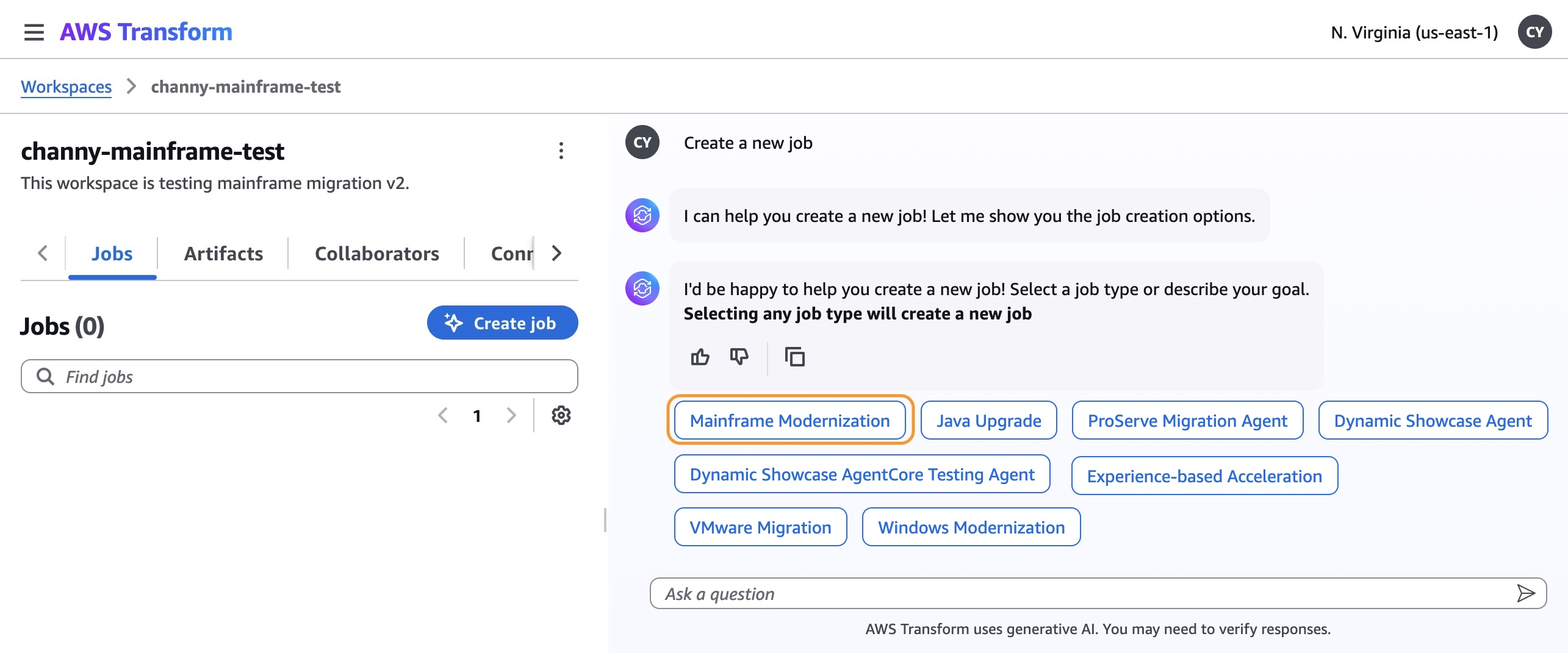
Task: Go to previous jobs page
Action: coord(443,416)
